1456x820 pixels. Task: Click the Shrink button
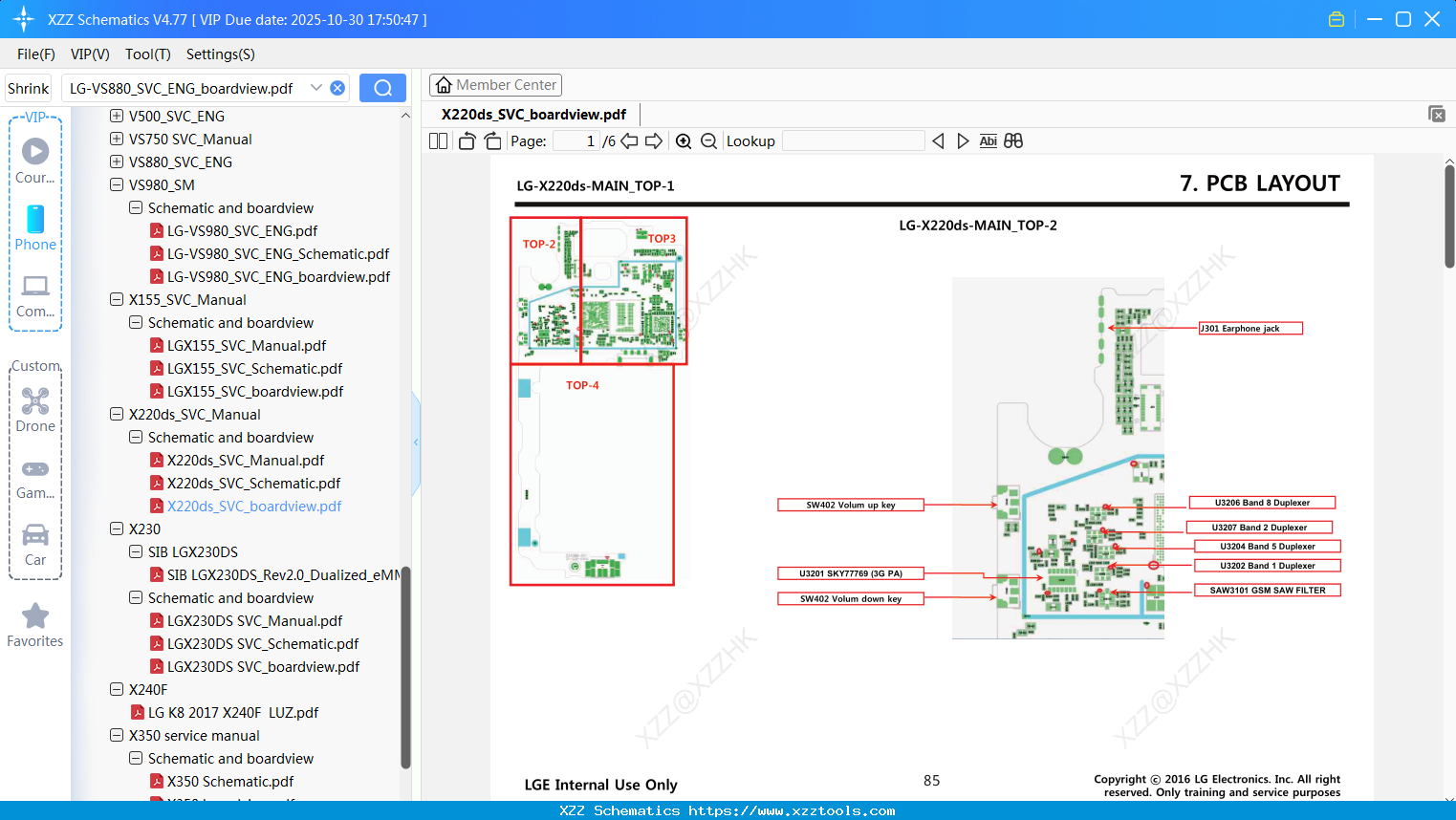[28, 87]
